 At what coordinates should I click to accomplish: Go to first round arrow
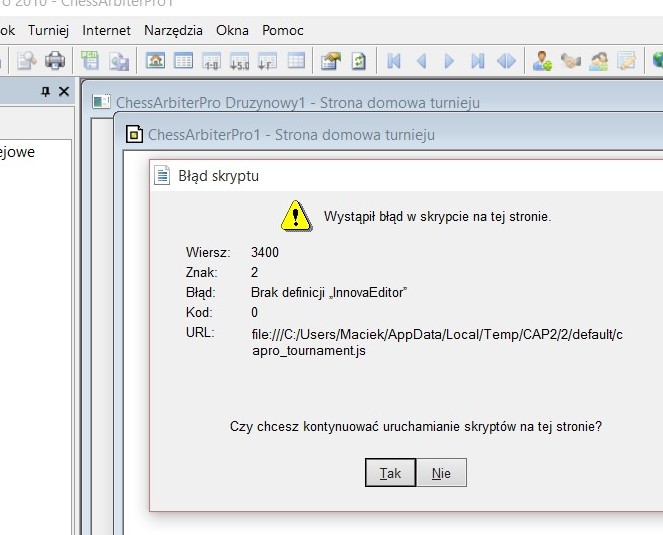tap(394, 61)
